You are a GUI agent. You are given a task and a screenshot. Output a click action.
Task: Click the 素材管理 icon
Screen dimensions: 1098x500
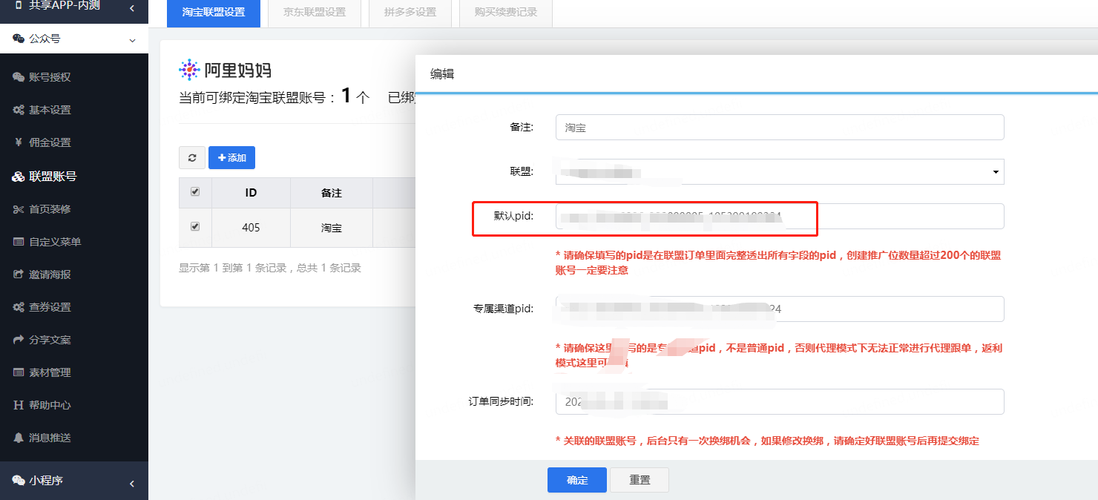pos(18,373)
